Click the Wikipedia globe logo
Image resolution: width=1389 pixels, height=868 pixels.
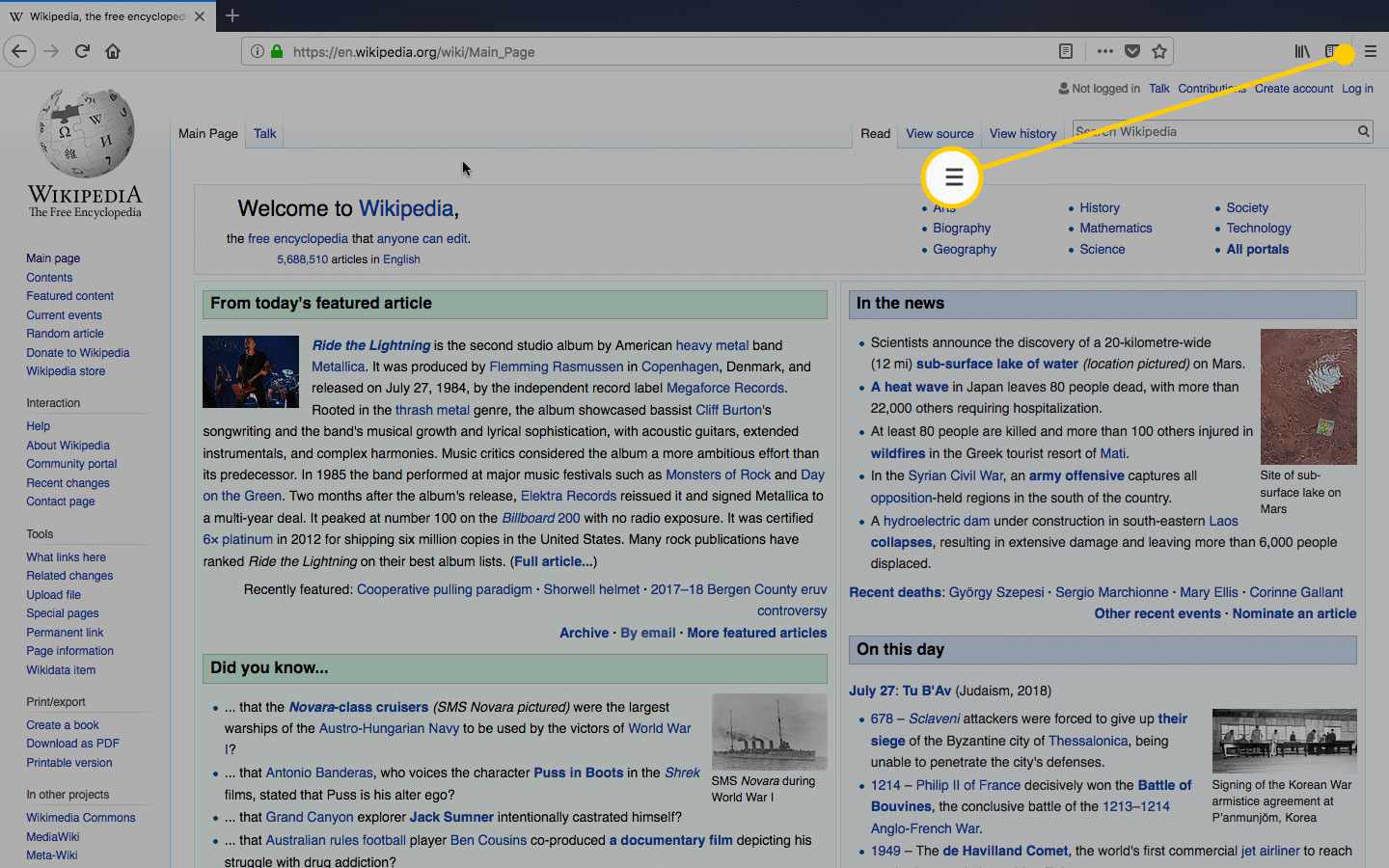[x=85, y=135]
